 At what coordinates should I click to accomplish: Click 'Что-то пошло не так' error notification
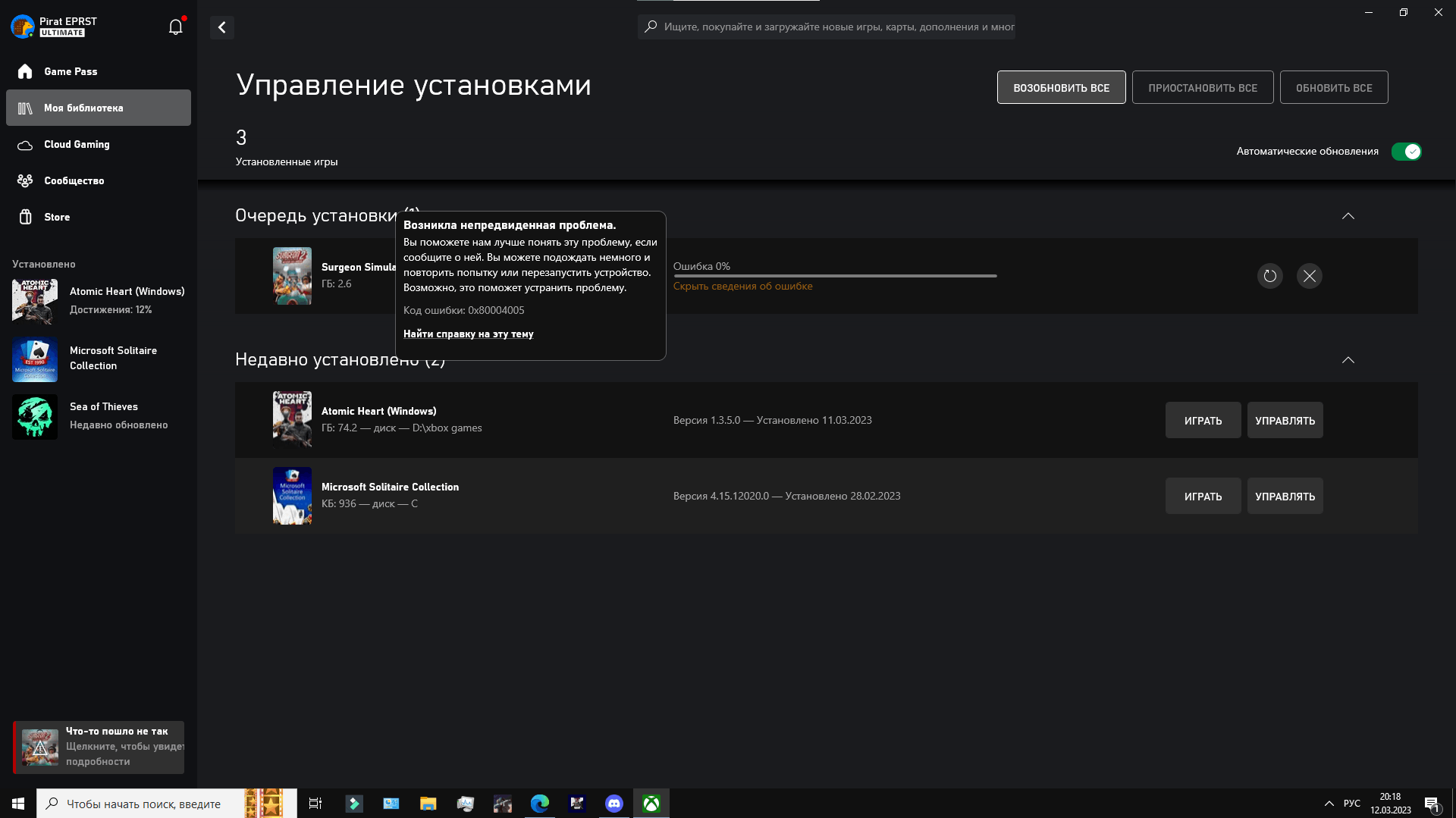pos(99,747)
